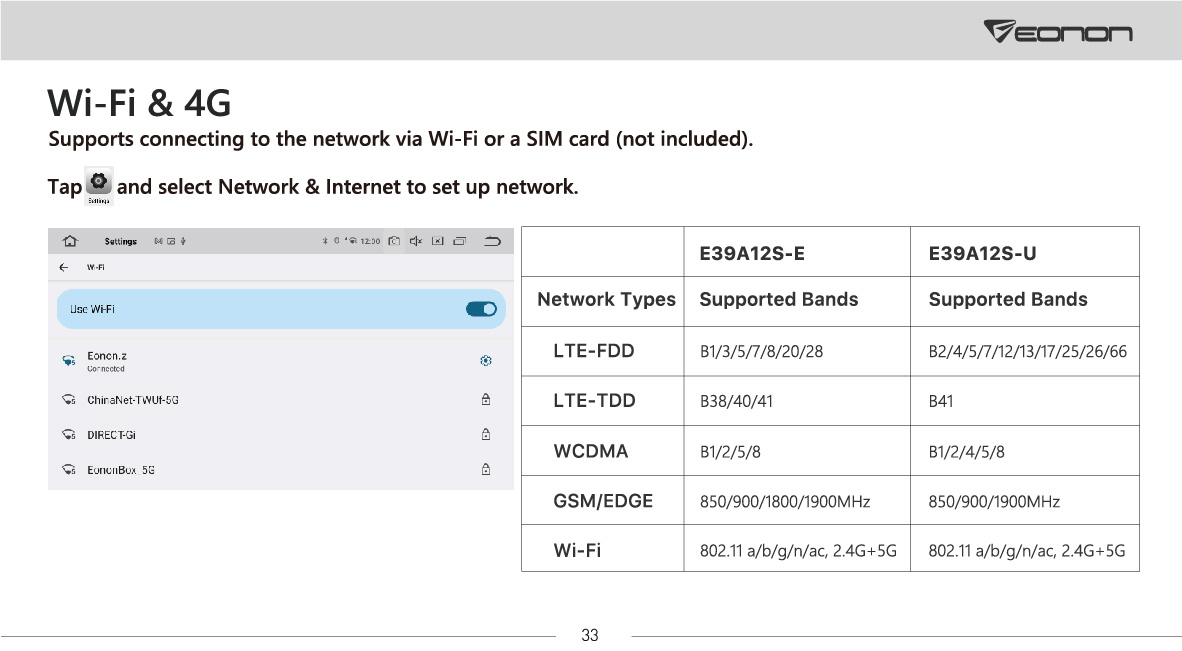Open the recent apps windows icon
Screen dimensions: 1182x651
[460, 241]
